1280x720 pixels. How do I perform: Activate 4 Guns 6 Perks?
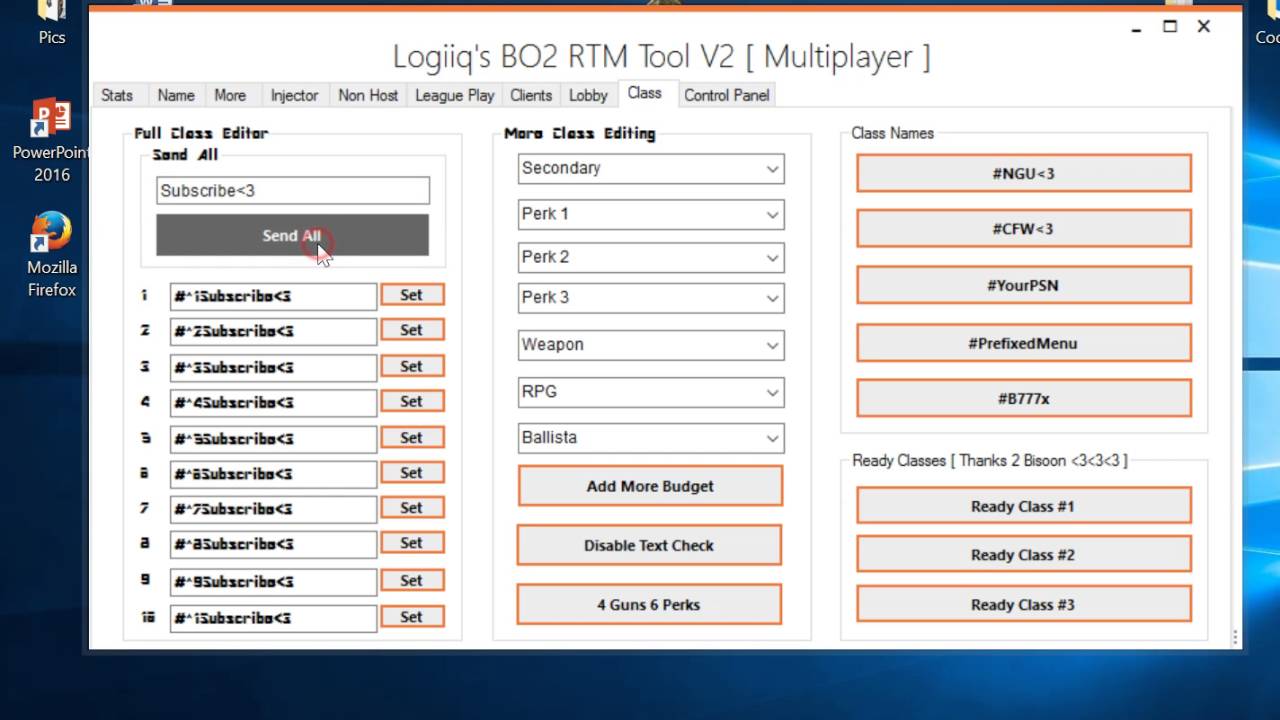[x=649, y=604]
